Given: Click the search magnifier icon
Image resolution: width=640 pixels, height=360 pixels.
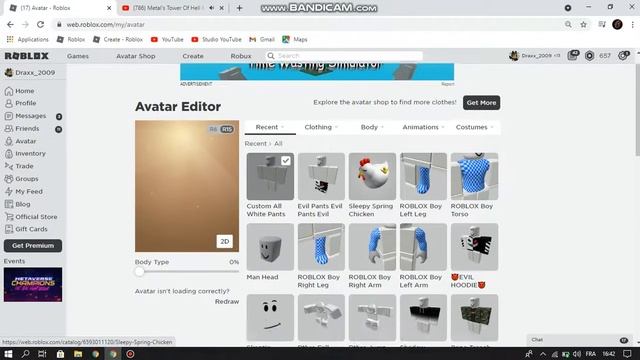Looking at the screenshot, I should click(271, 56).
